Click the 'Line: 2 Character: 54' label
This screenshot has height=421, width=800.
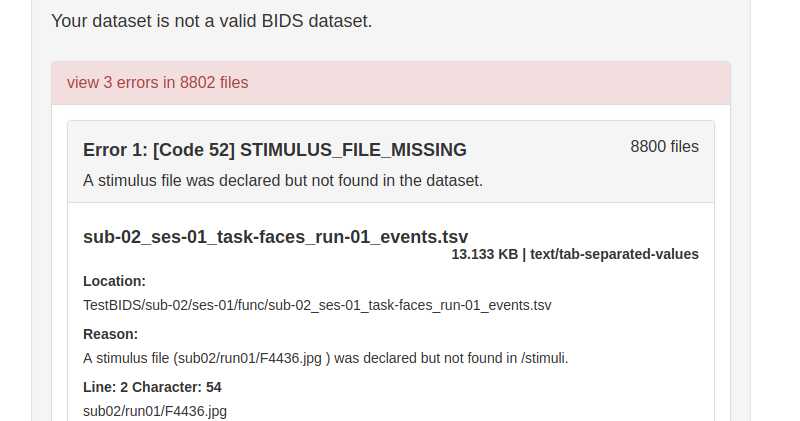[x=152, y=387]
